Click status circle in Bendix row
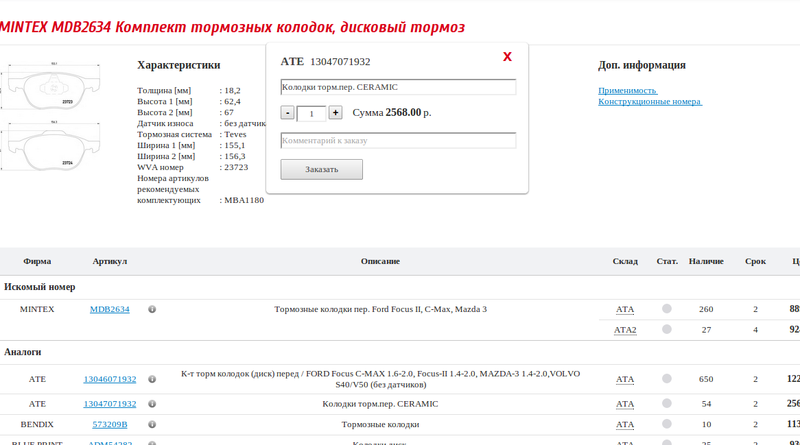 tap(667, 425)
